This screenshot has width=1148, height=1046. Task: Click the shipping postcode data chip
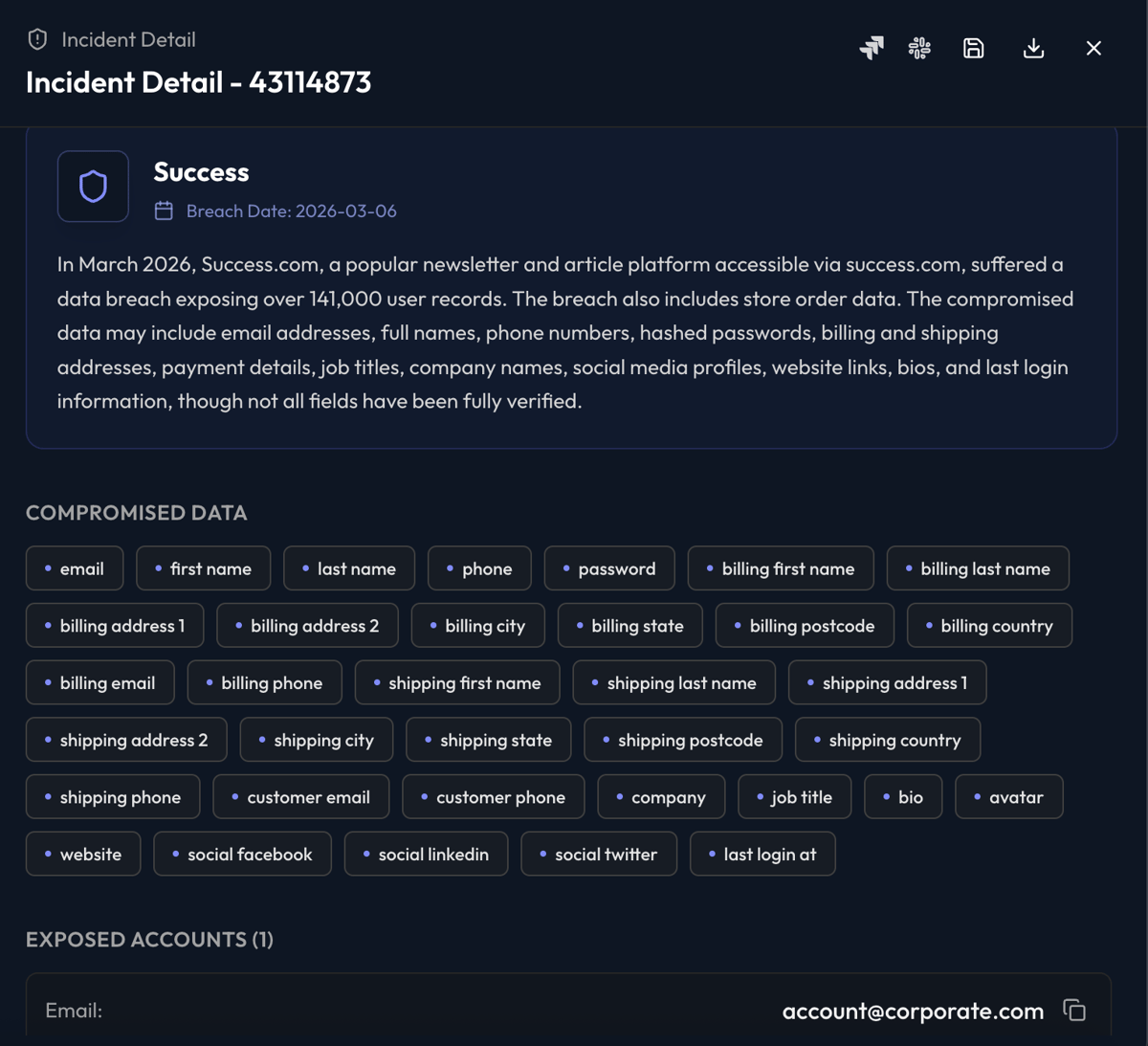pos(683,739)
